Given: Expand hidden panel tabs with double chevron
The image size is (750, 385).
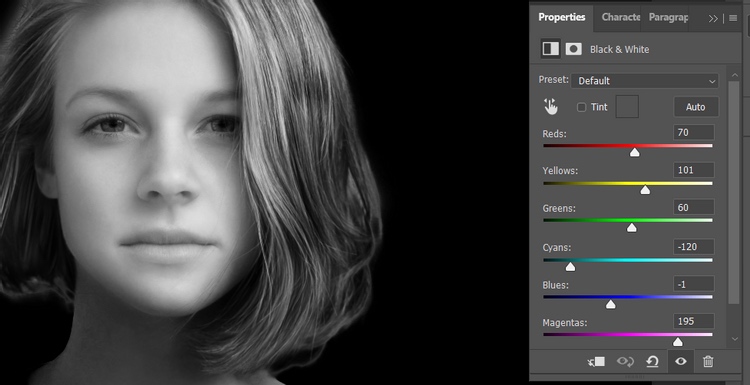Looking at the screenshot, I should 713,19.
